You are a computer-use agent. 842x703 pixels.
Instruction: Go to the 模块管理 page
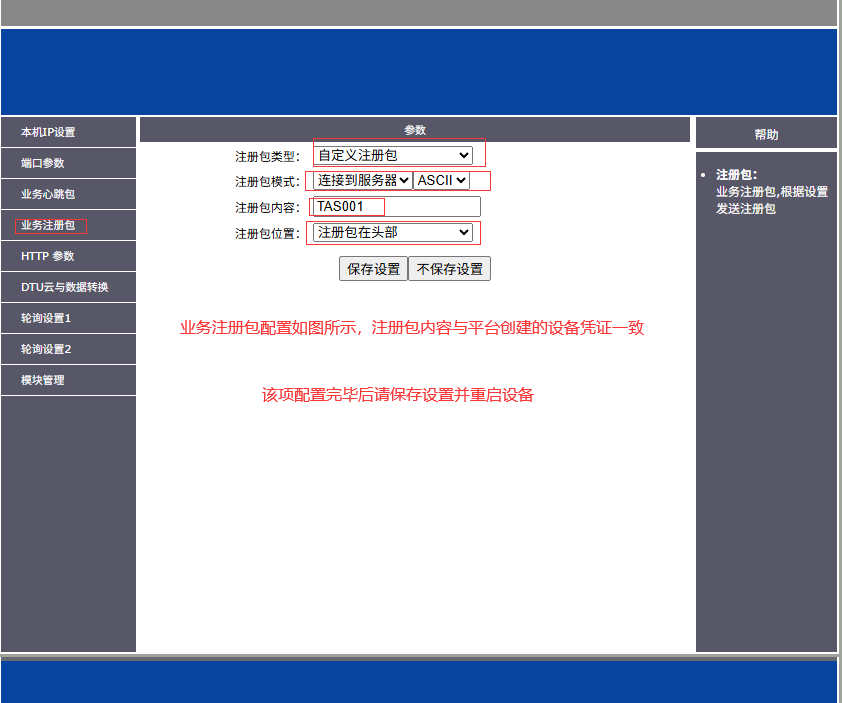pos(43,380)
